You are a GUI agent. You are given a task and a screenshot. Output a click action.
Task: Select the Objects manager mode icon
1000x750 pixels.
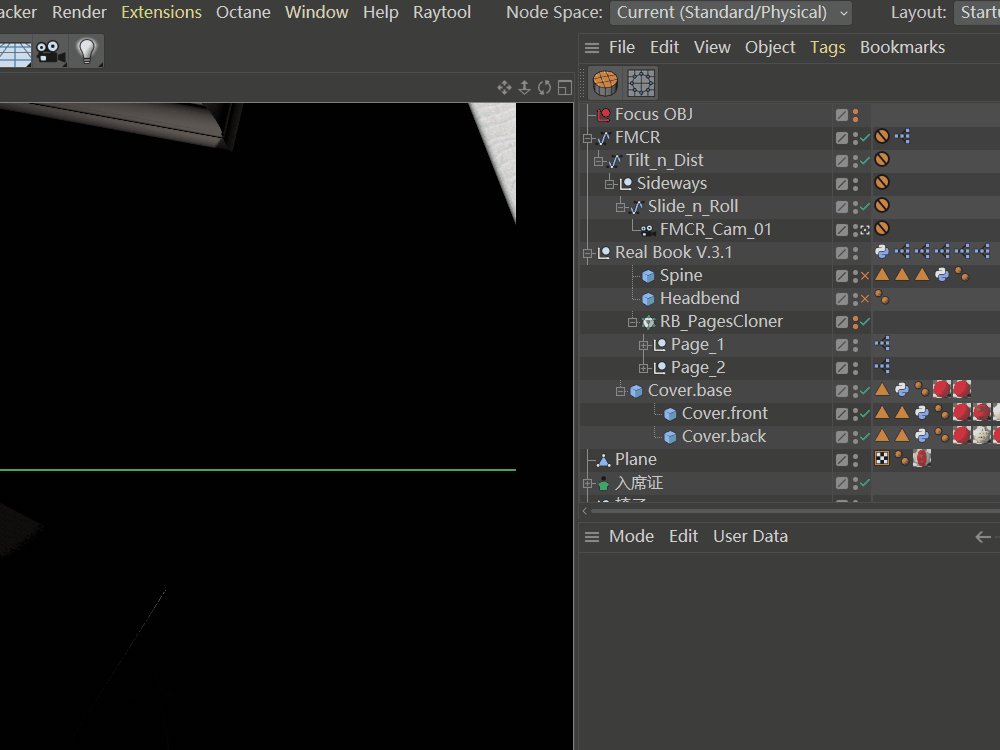tap(605, 82)
